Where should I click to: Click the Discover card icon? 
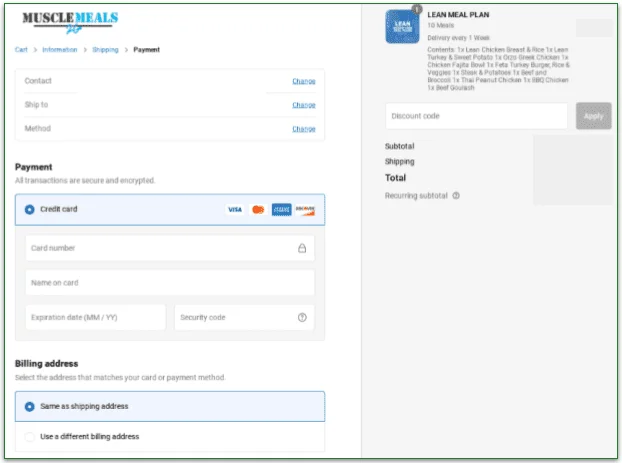pyautogui.click(x=305, y=209)
